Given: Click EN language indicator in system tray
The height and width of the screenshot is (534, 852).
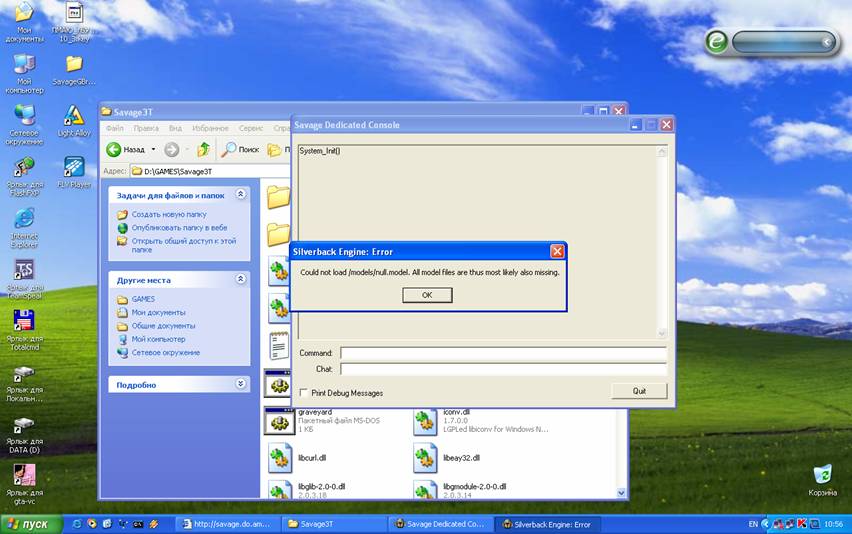Looking at the screenshot, I should click(x=753, y=524).
